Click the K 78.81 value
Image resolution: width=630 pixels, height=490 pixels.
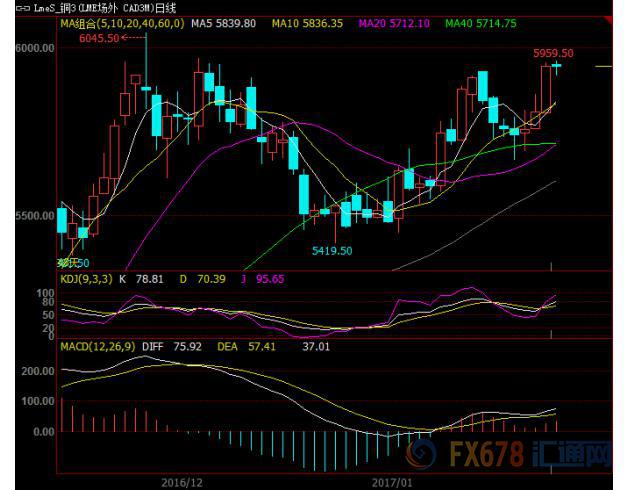[x=141, y=279]
